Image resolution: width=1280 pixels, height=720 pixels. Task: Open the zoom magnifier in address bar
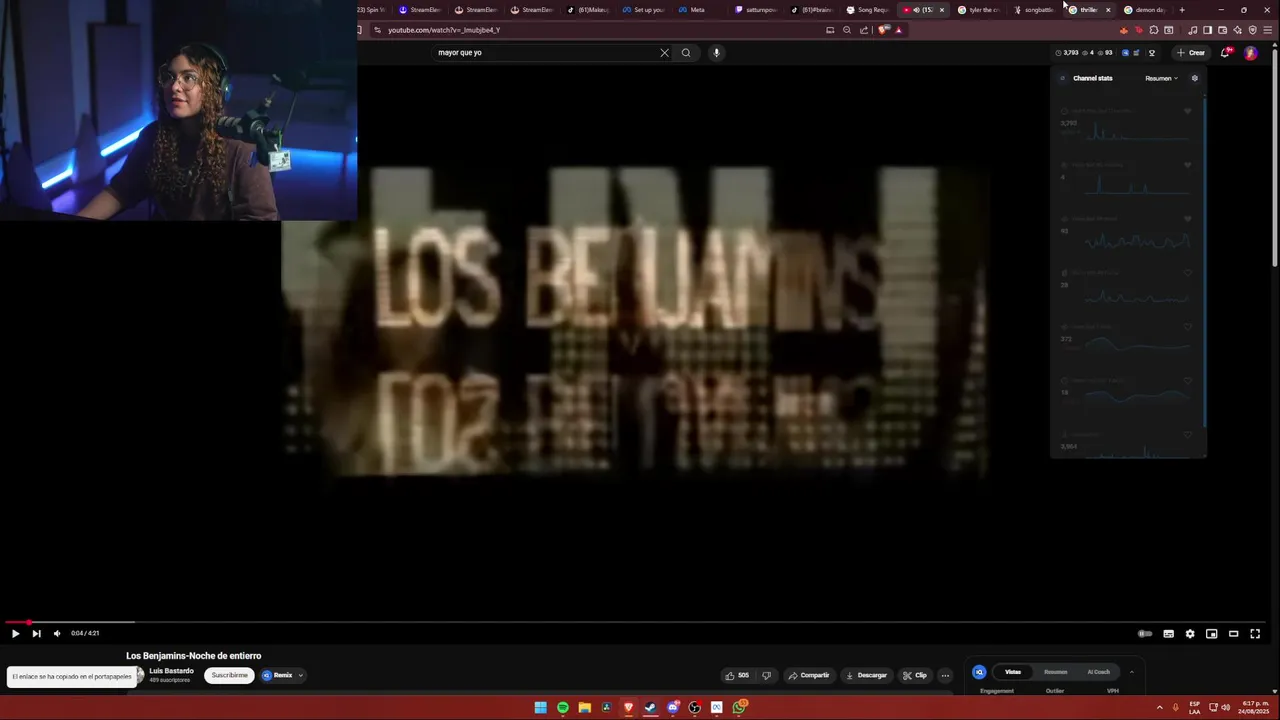click(847, 30)
